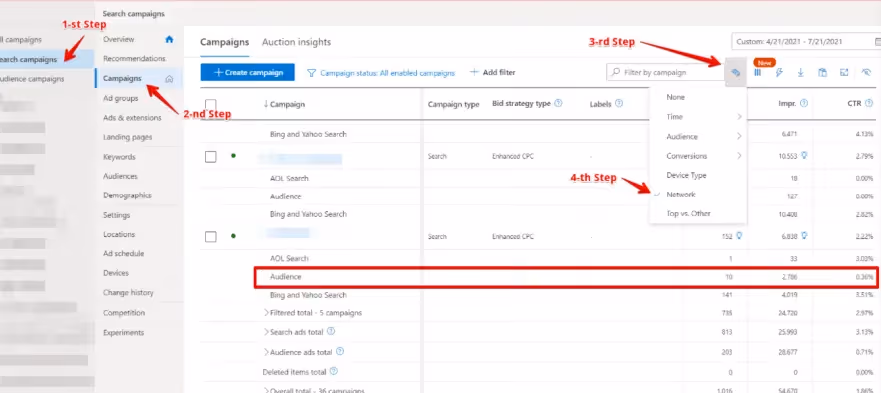Click the filled home icon beside Overview
881x393 pixels.
pos(169,39)
